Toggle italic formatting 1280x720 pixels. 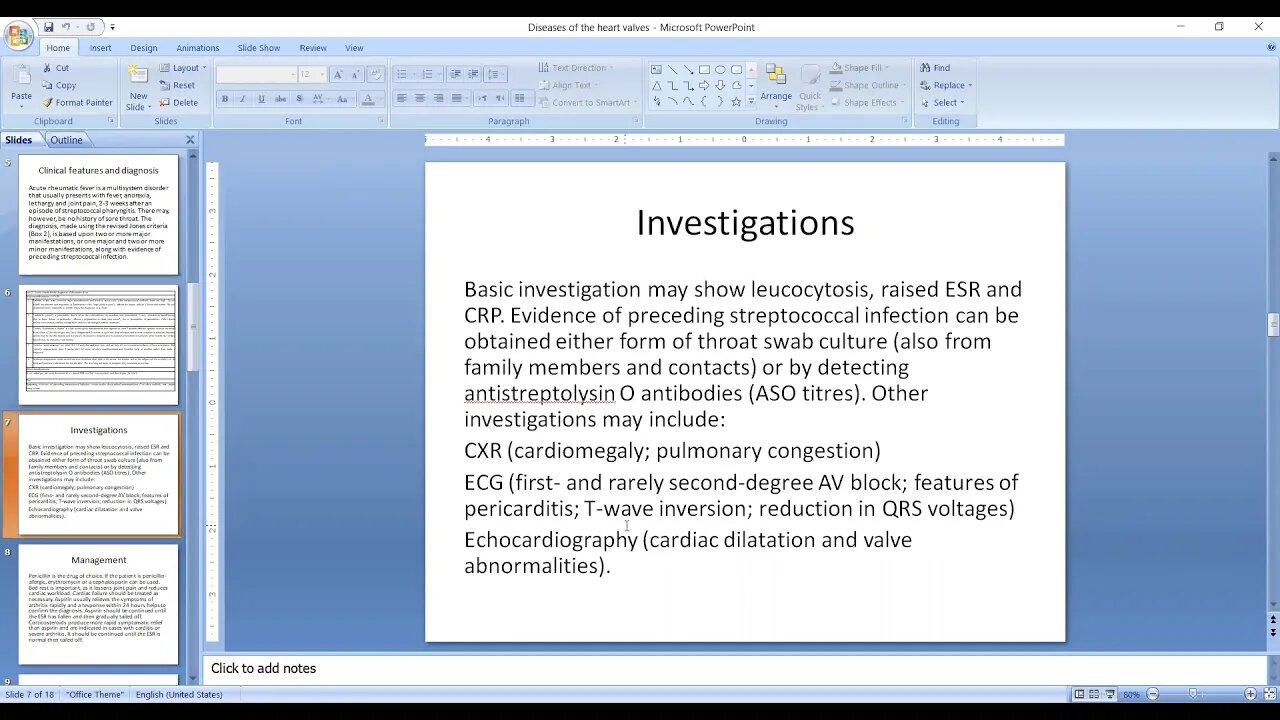[x=243, y=99]
